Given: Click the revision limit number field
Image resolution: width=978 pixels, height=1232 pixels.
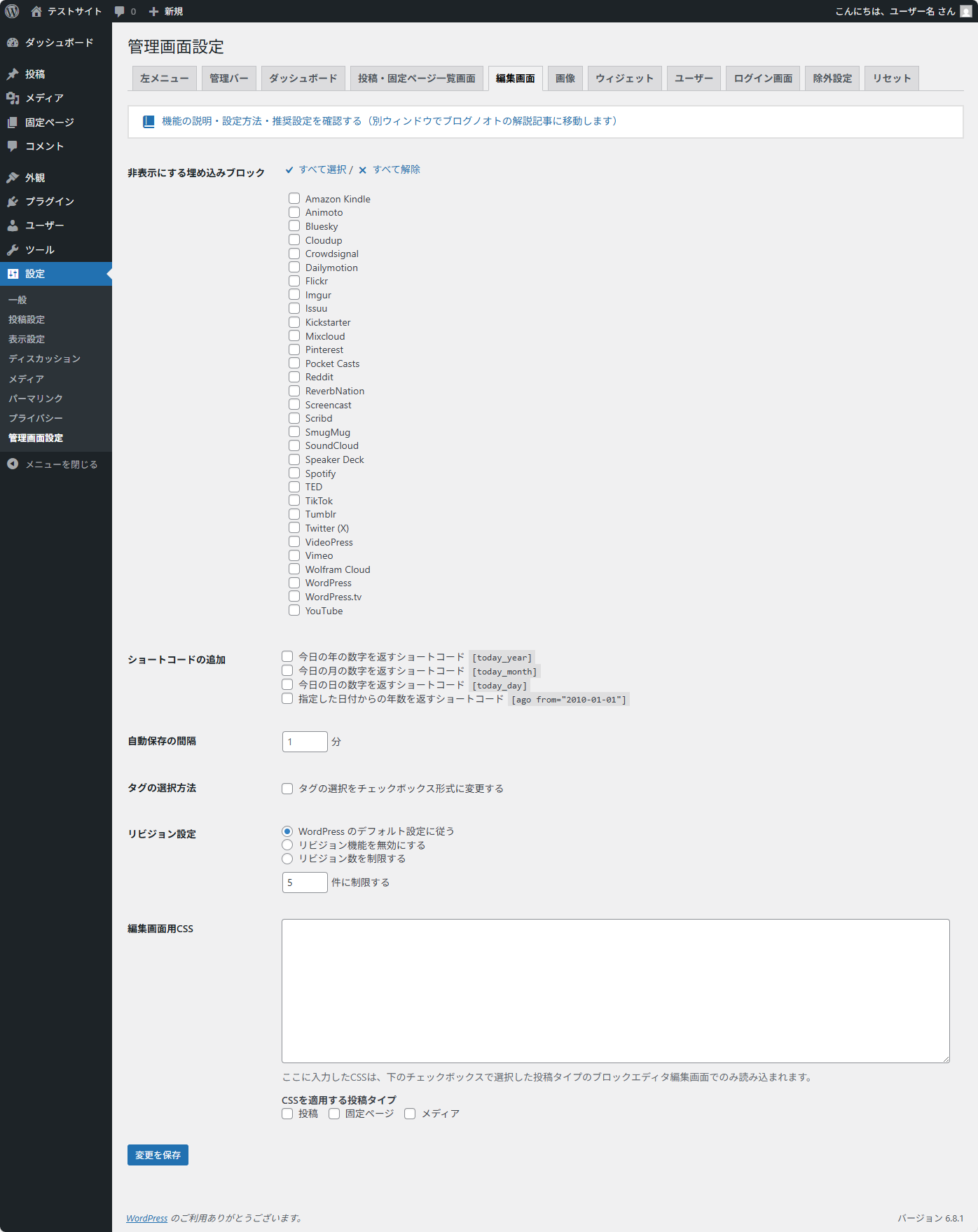Looking at the screenshot, I should coord(305,883).
